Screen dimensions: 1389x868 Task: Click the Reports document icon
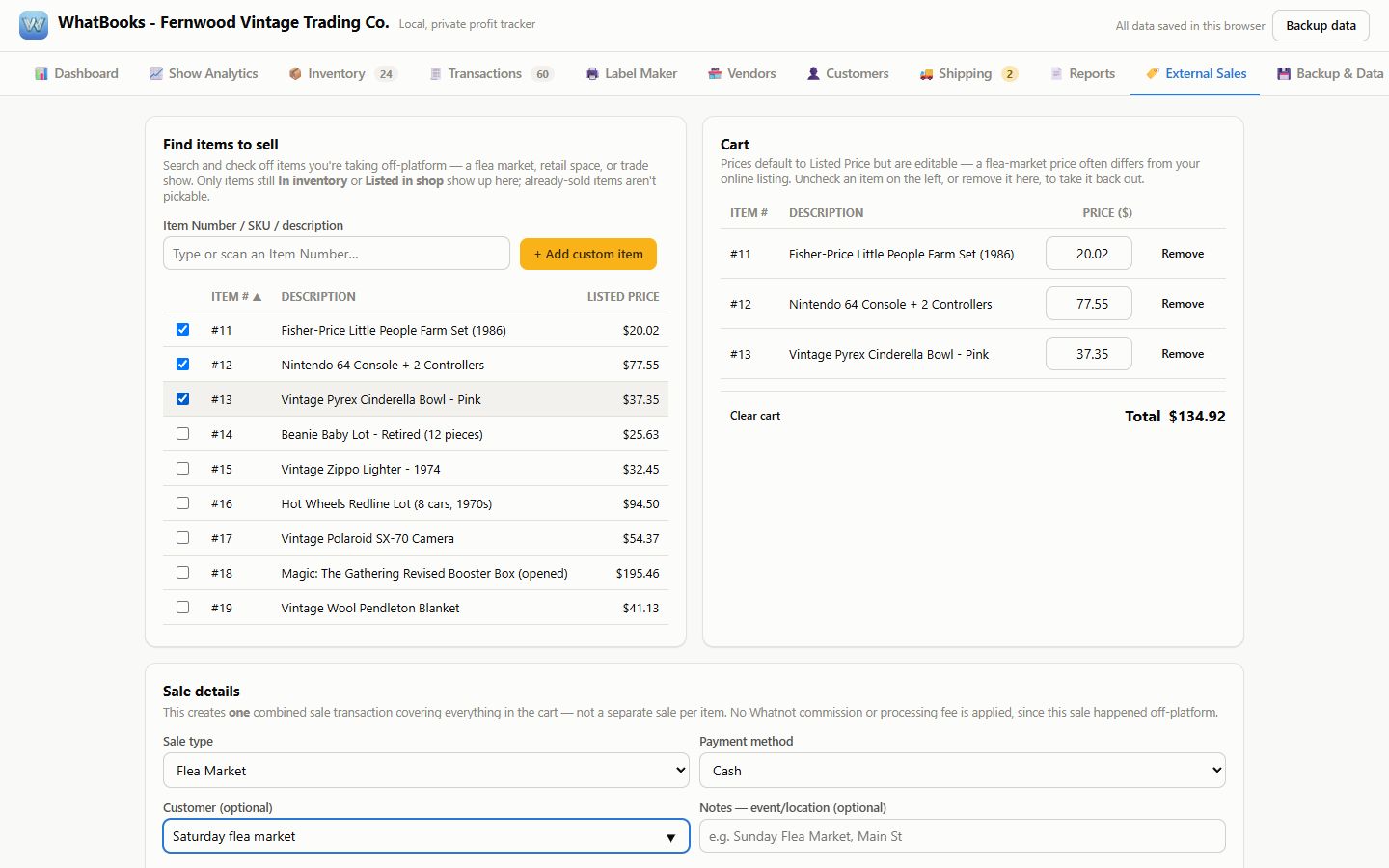click(1056, 74)
